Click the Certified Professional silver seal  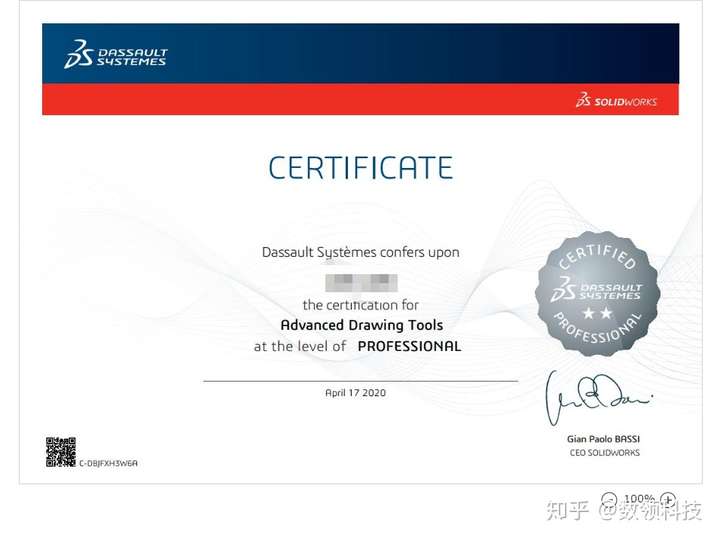pos(597,294)
